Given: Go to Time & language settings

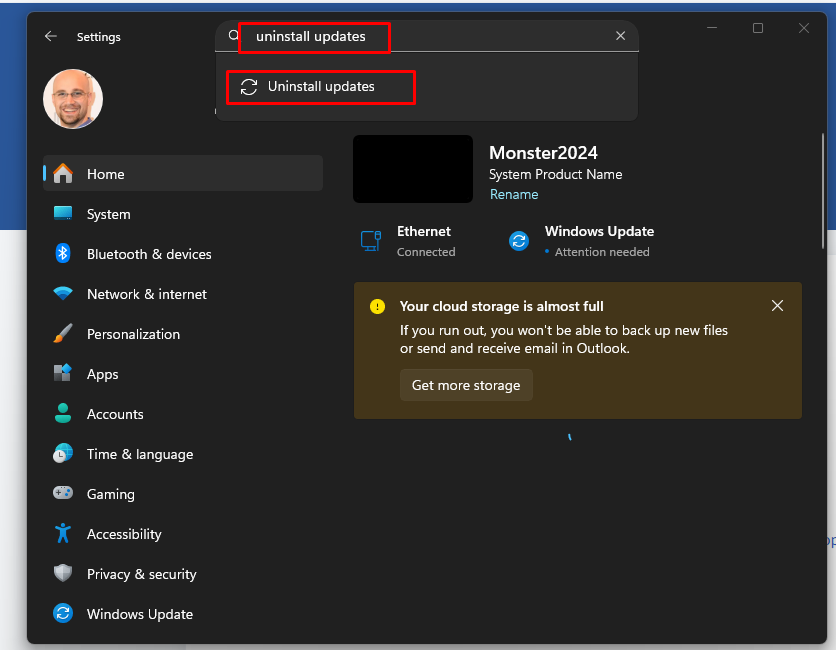Looking at the screenshot, I should coord(183,454).
